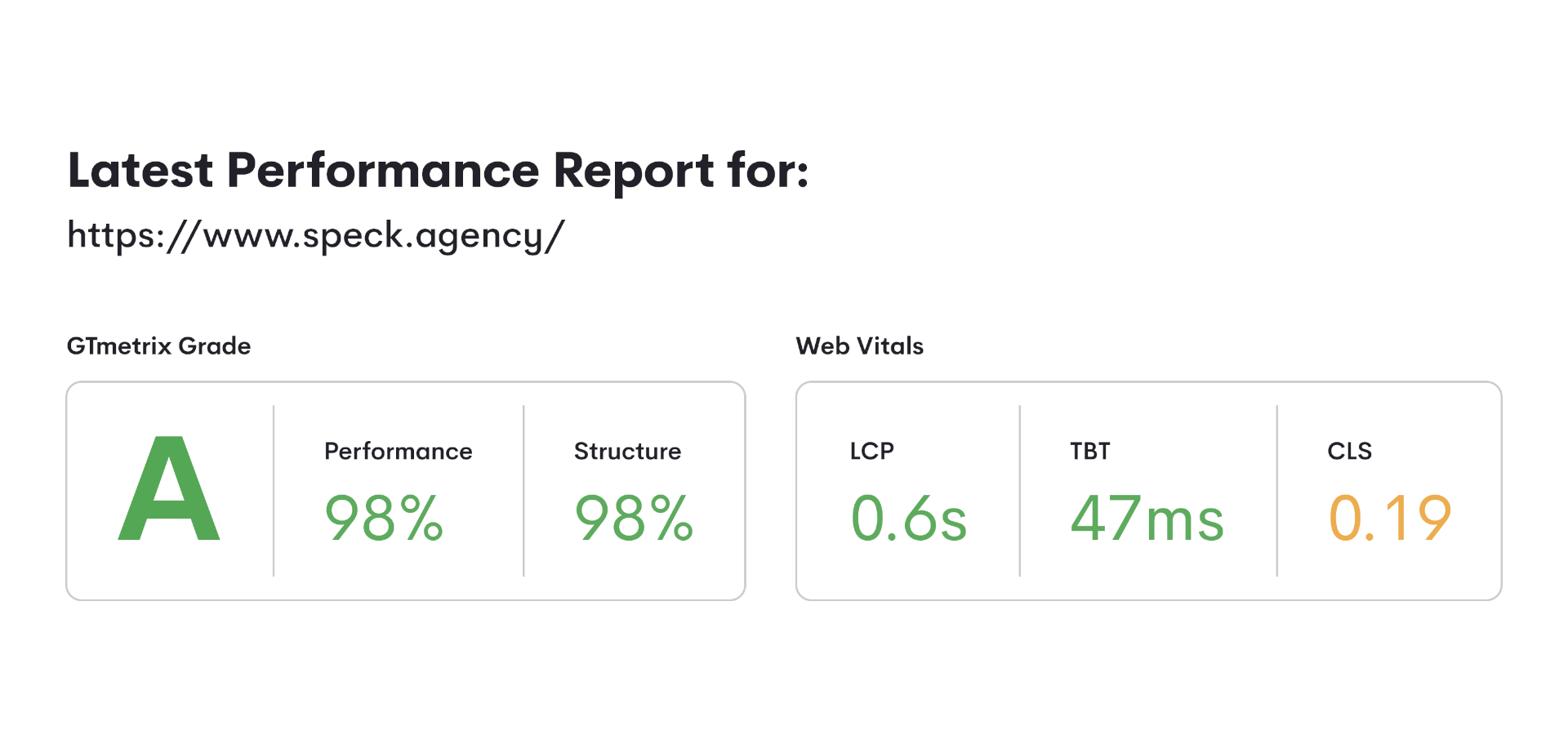The width and height of the screenshot is (1568, 735).
Task: Click the Web Vitals heading
Action: [860, 346]
